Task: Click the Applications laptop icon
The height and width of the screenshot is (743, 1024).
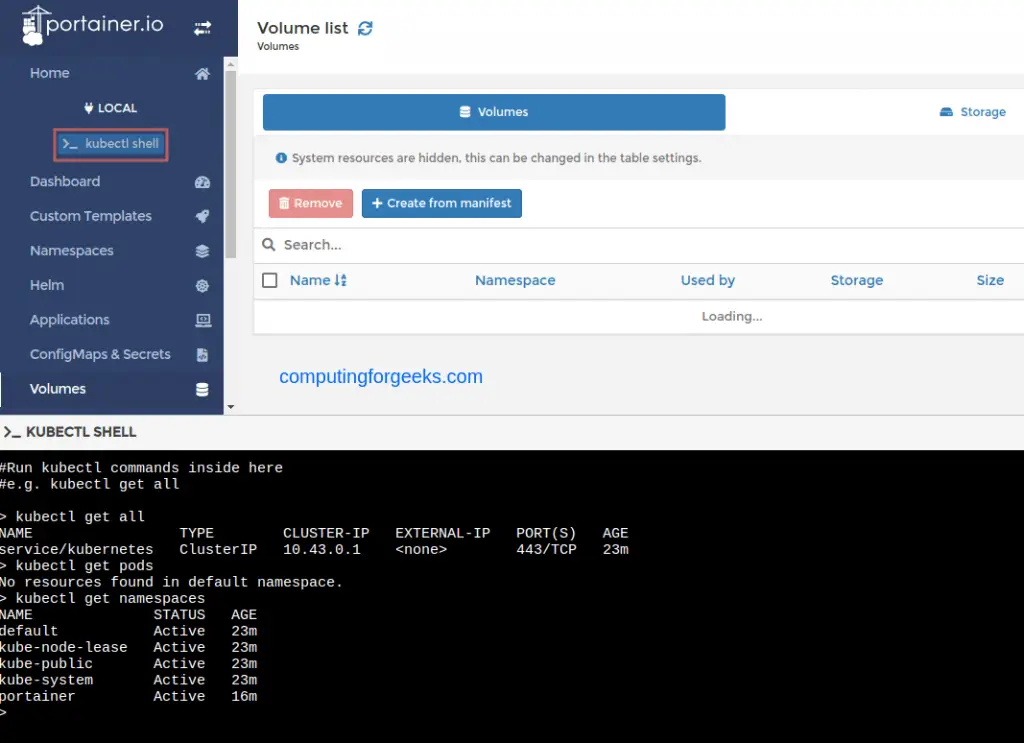Action: click(203, 320)
